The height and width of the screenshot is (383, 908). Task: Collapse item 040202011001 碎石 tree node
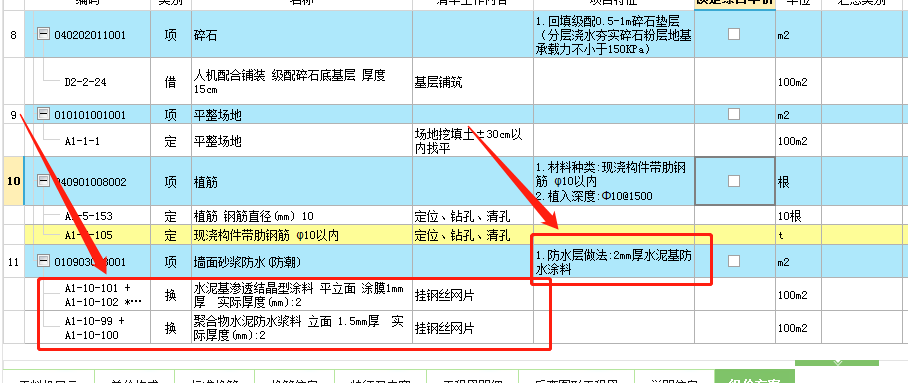point(43,34)
